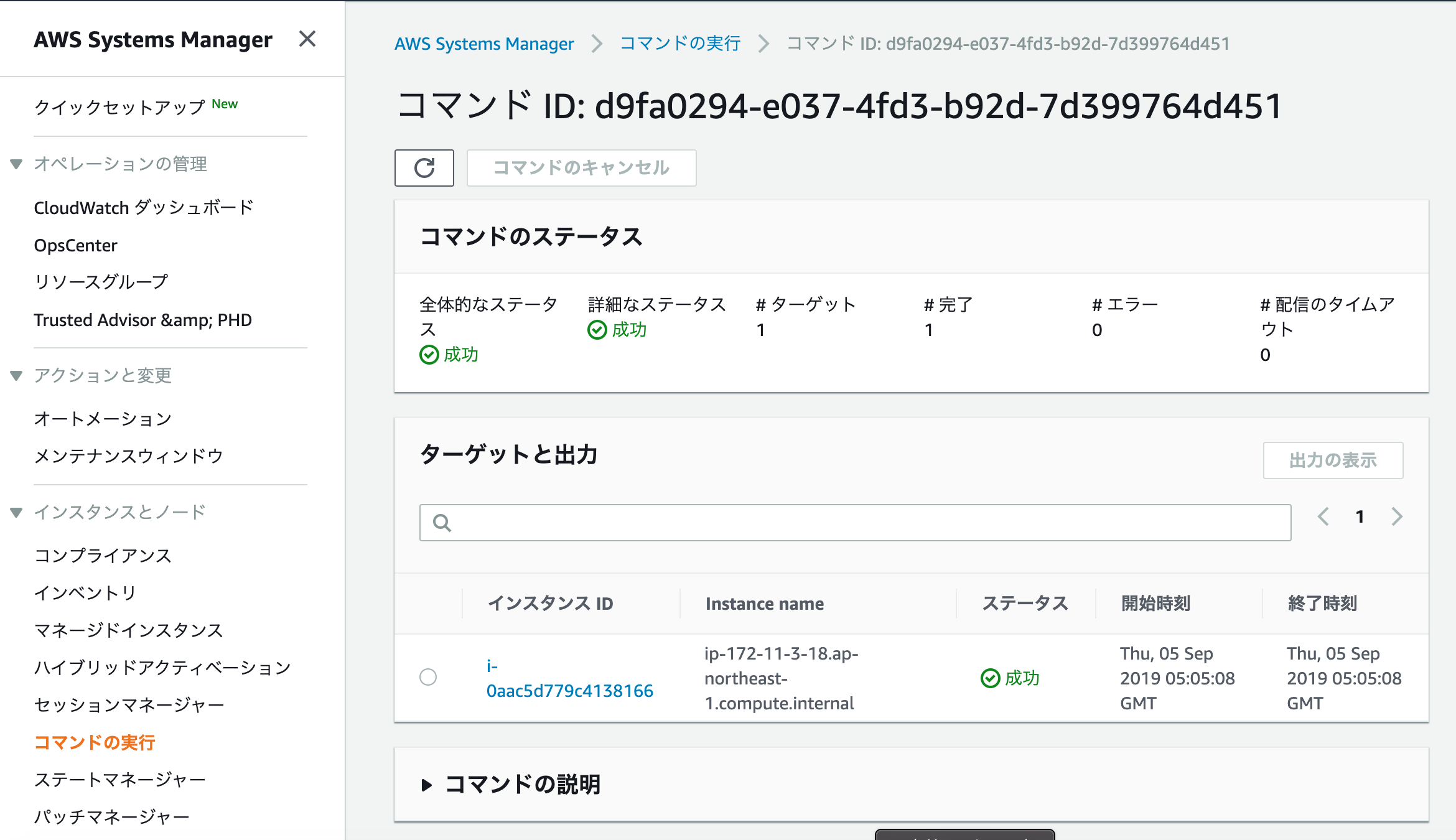Click the 開始時刻 column header
Image resolution: width=1456 pixels, height=840 pixels.
click(x=1155, y=604)
